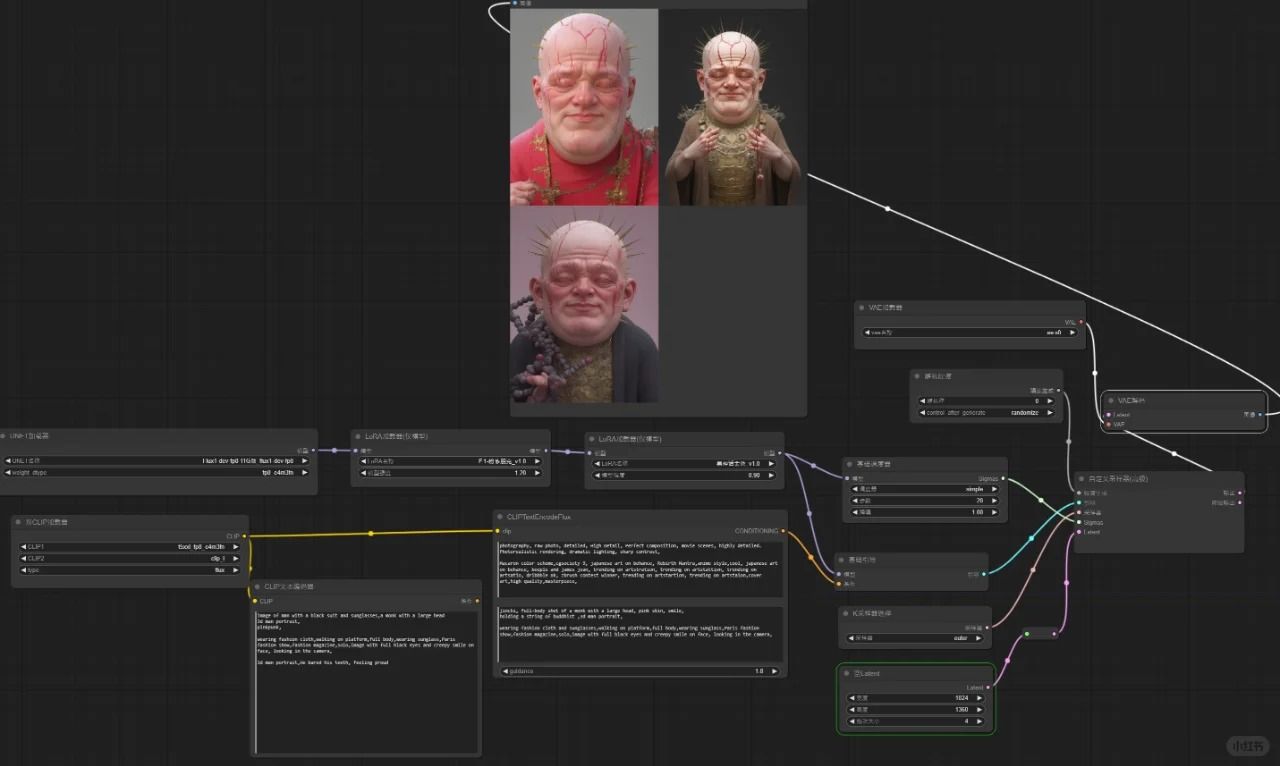Screen dimensions: 1280x766
Task: Click the right arrow on the height value 1360
Action: click(978, 709)
